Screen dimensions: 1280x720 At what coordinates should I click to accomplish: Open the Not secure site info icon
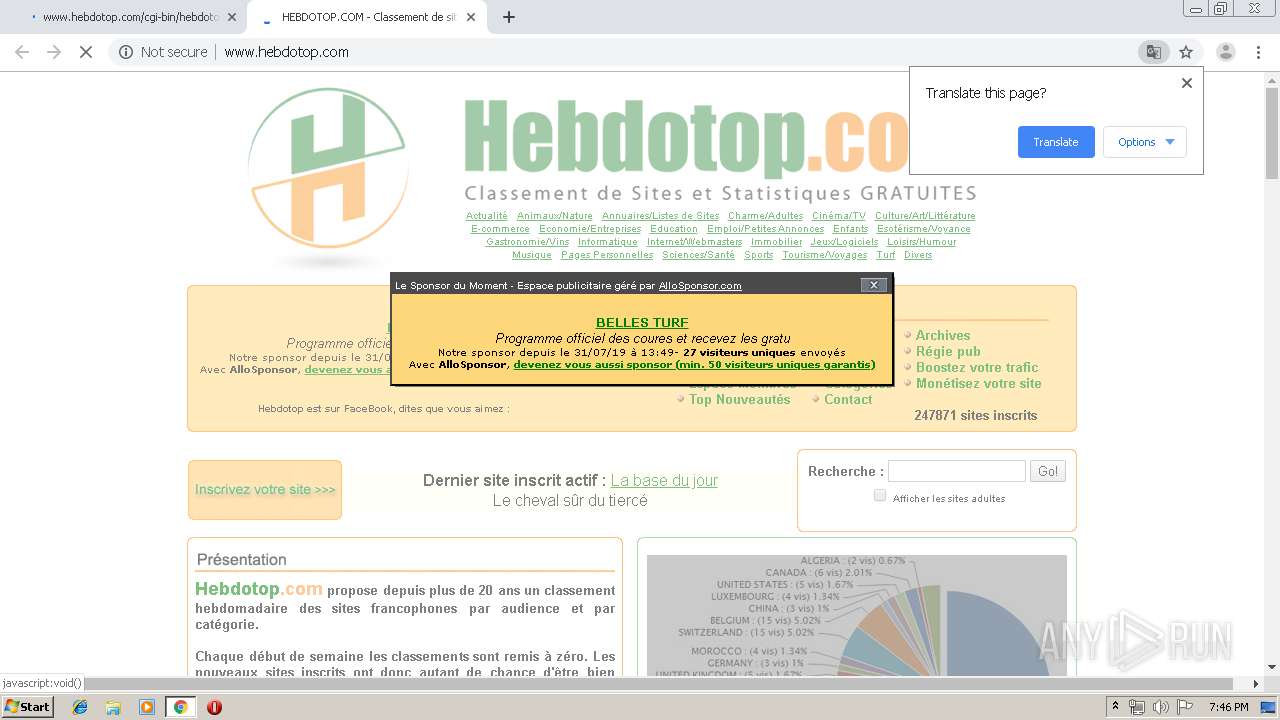click(x=126, y=52)
